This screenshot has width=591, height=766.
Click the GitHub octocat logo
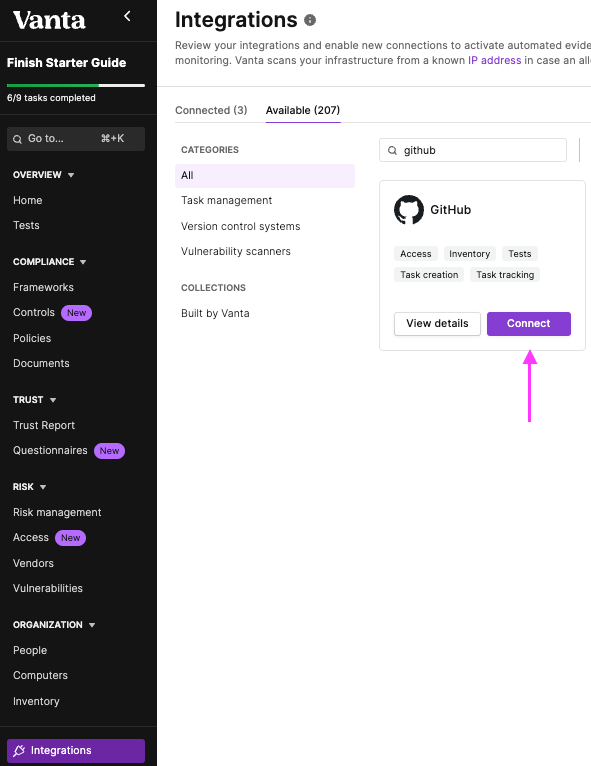coord(409,210)
